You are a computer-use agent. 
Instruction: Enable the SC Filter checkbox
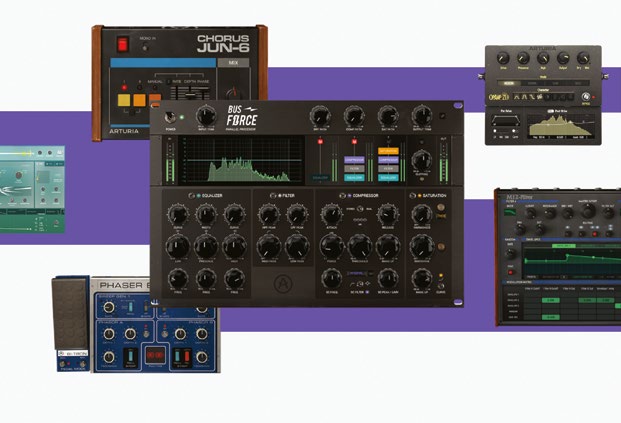click(x=367, y=292)
